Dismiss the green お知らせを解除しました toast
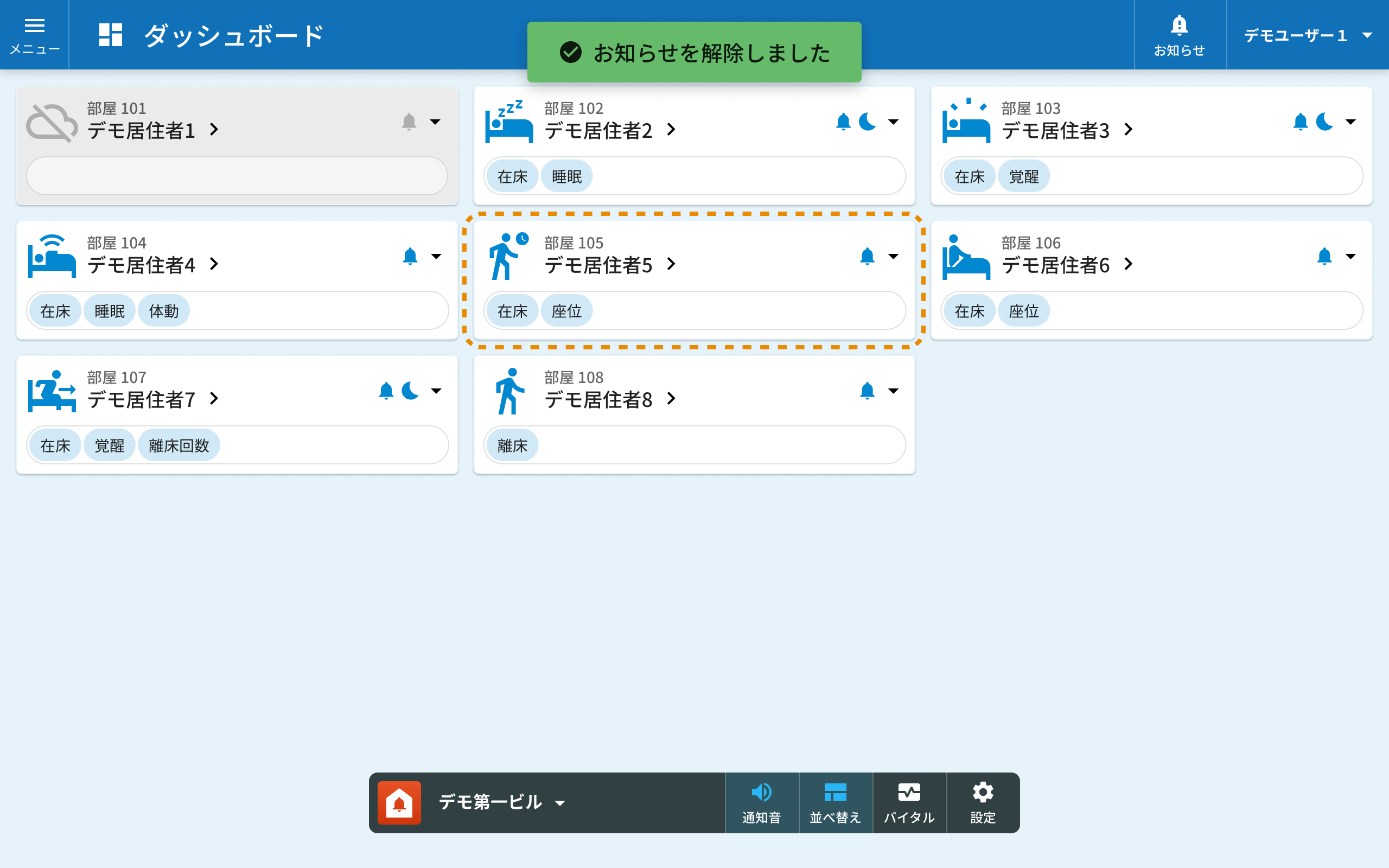 coord(694,53)
